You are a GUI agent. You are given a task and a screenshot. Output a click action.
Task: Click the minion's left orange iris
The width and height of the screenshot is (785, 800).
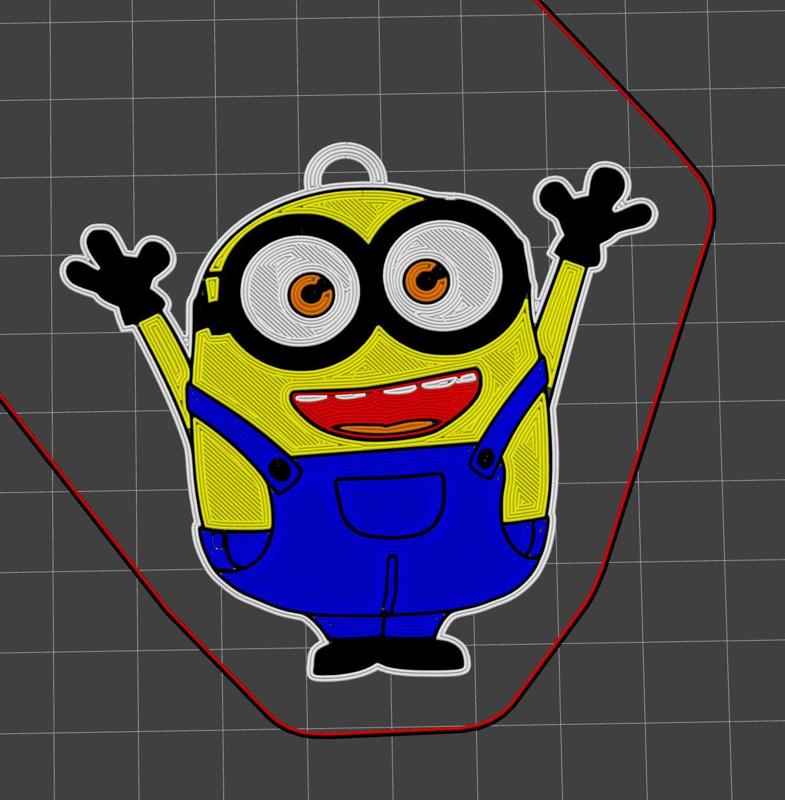[311, 295]
